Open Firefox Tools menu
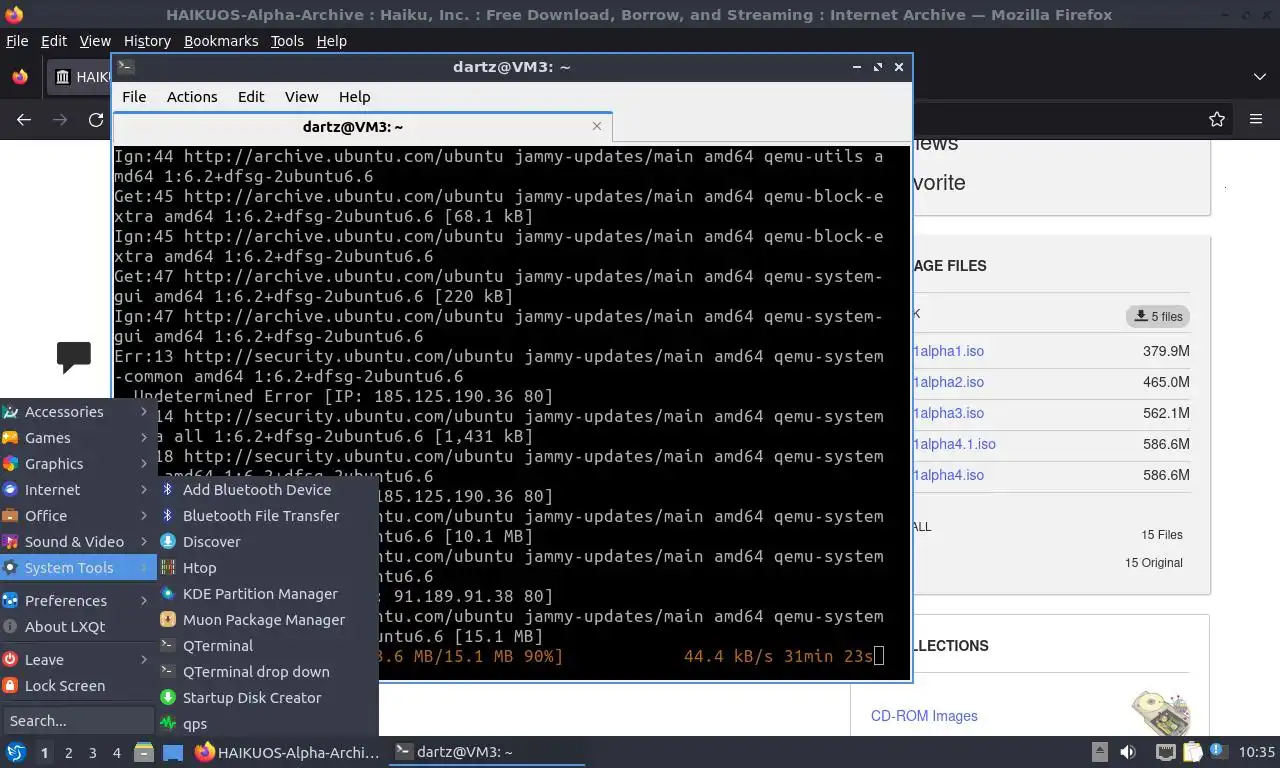This screenshot has width=1280, height=768. (287, 41)
